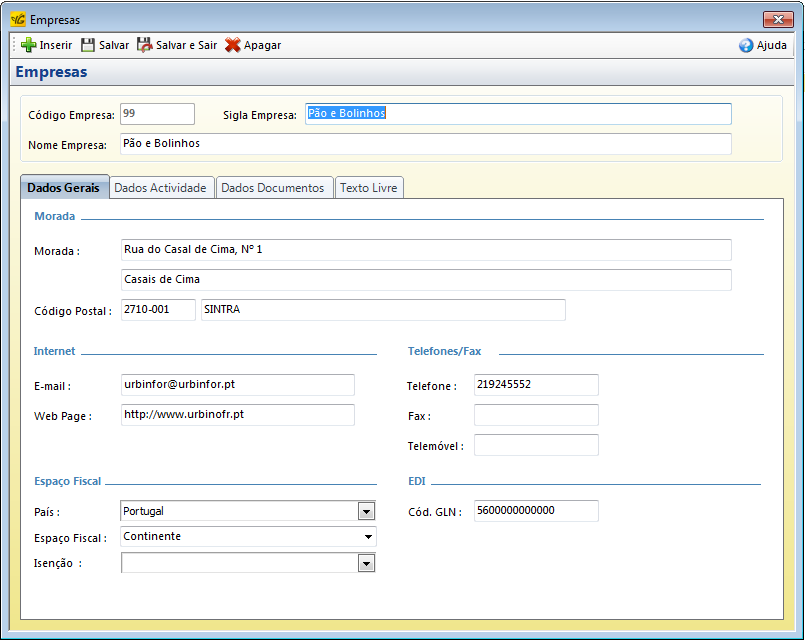This screenshot has height=641, width=805.
Task: Click the Sigla Empresa input field
Action: [x=518, y=114]
